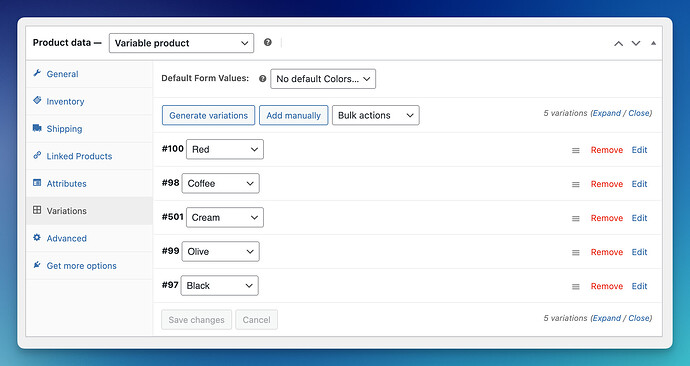Open the Attributes tab

click(89, 183)
